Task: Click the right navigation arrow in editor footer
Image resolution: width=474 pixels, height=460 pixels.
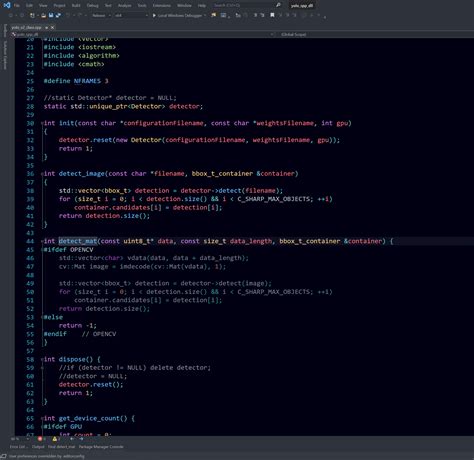Action: 81,439
